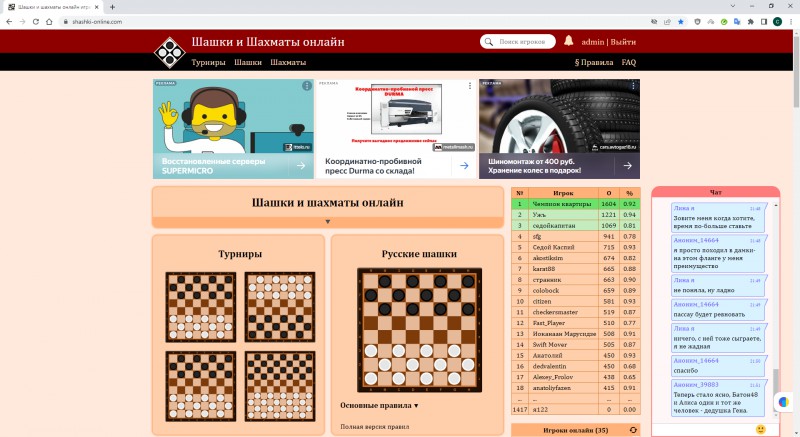This screenshot has height=437, width=800.
Task: Select player Fast_Player row
Action: pos(576,323)
